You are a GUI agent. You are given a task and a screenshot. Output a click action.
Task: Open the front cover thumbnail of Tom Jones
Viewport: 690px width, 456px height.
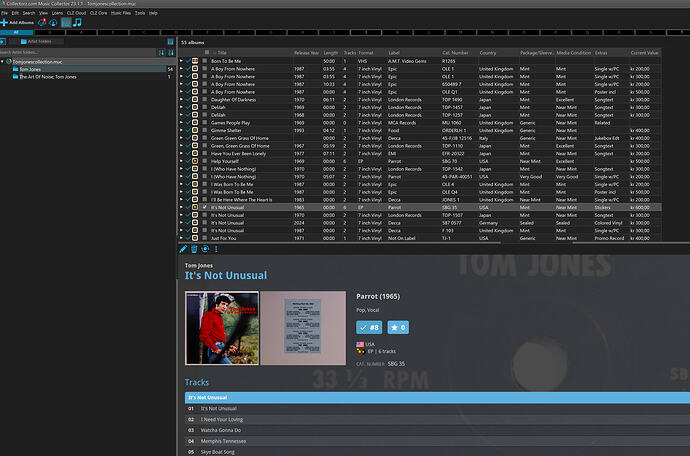click(x=222, y=328)
